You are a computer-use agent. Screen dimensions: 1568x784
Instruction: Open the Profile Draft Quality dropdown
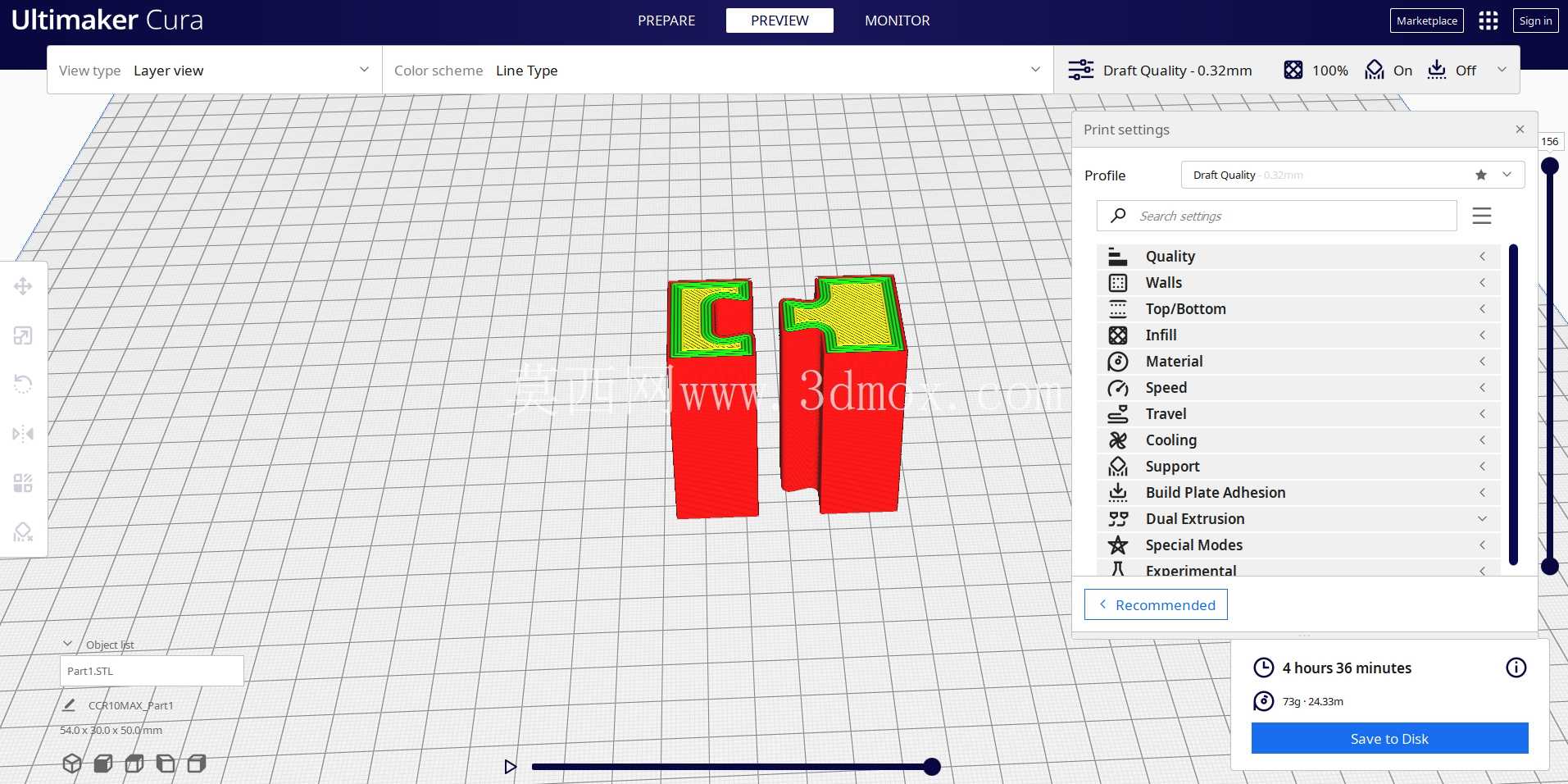(x=1352, y=175)
